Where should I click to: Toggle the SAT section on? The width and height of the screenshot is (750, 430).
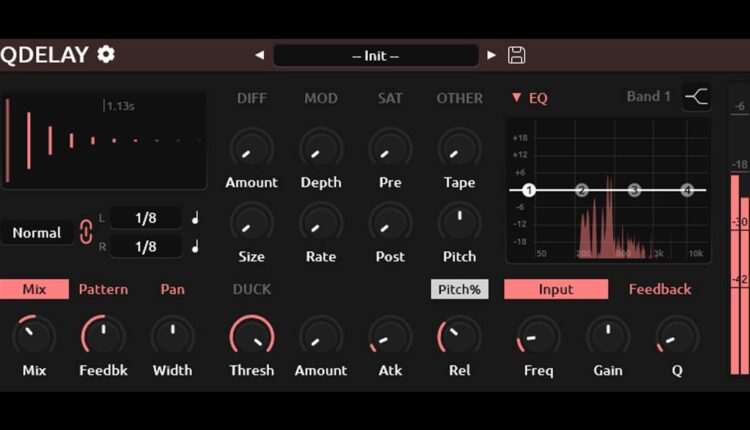(390, 98)
